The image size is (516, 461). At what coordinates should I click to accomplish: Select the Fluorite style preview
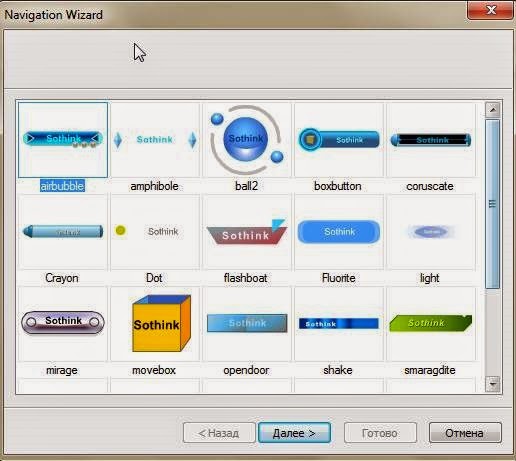339,232
